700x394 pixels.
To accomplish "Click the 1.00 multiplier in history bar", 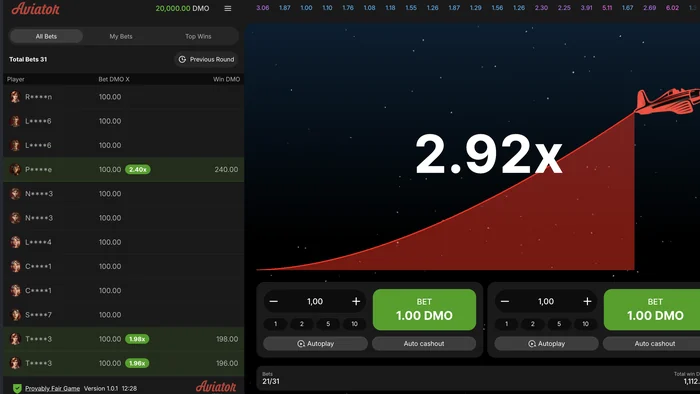I will point(306,8).
